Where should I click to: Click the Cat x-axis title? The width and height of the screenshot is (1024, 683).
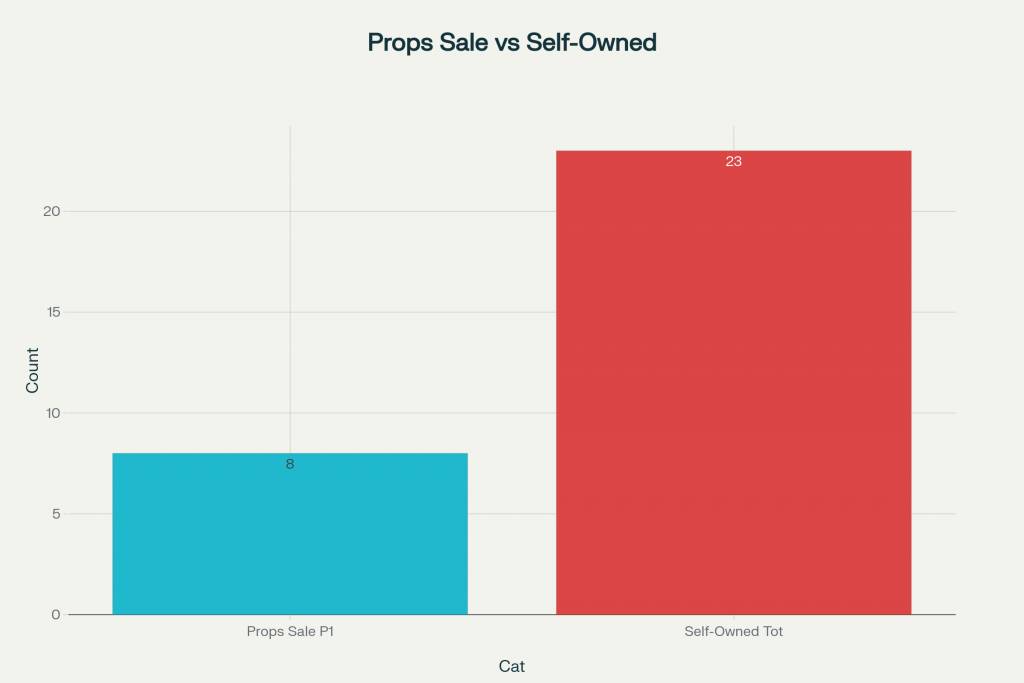[x=511, y=666]
